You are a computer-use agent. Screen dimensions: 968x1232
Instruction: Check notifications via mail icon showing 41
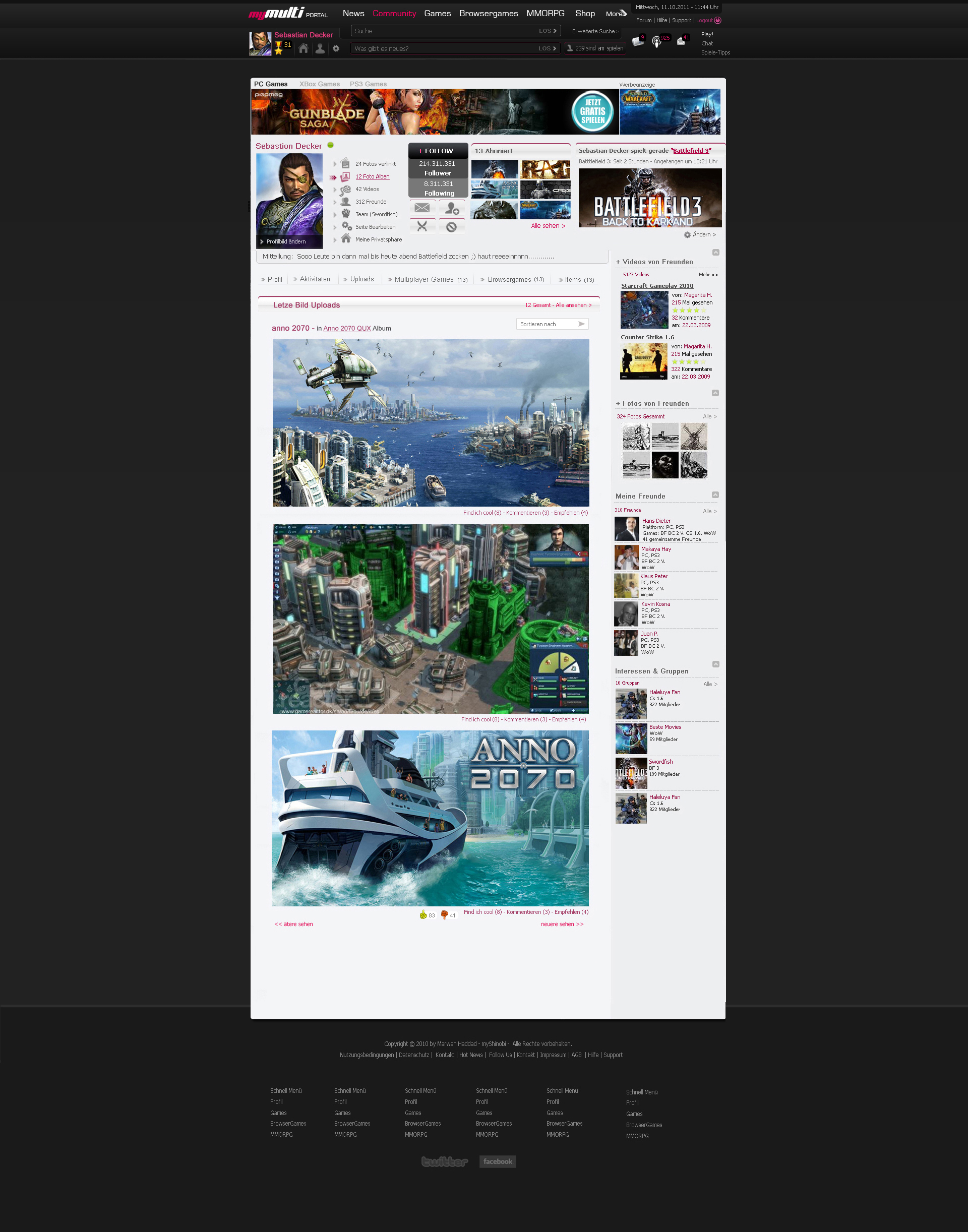point(681,42)
